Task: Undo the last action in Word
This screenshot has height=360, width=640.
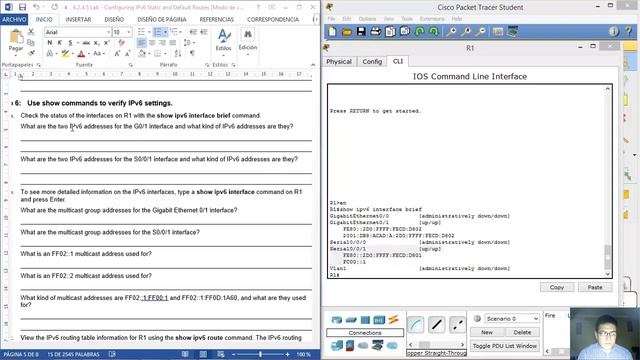Action: pyautogui.click(x=36, y=7)
